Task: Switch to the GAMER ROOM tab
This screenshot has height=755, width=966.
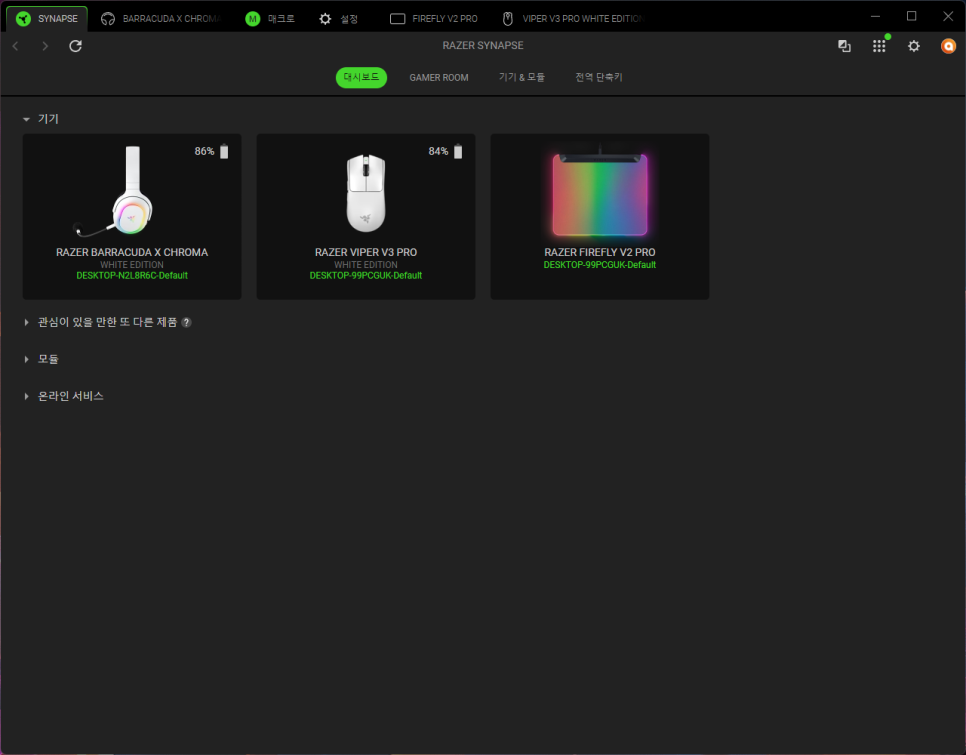Action: coord(438,78)
